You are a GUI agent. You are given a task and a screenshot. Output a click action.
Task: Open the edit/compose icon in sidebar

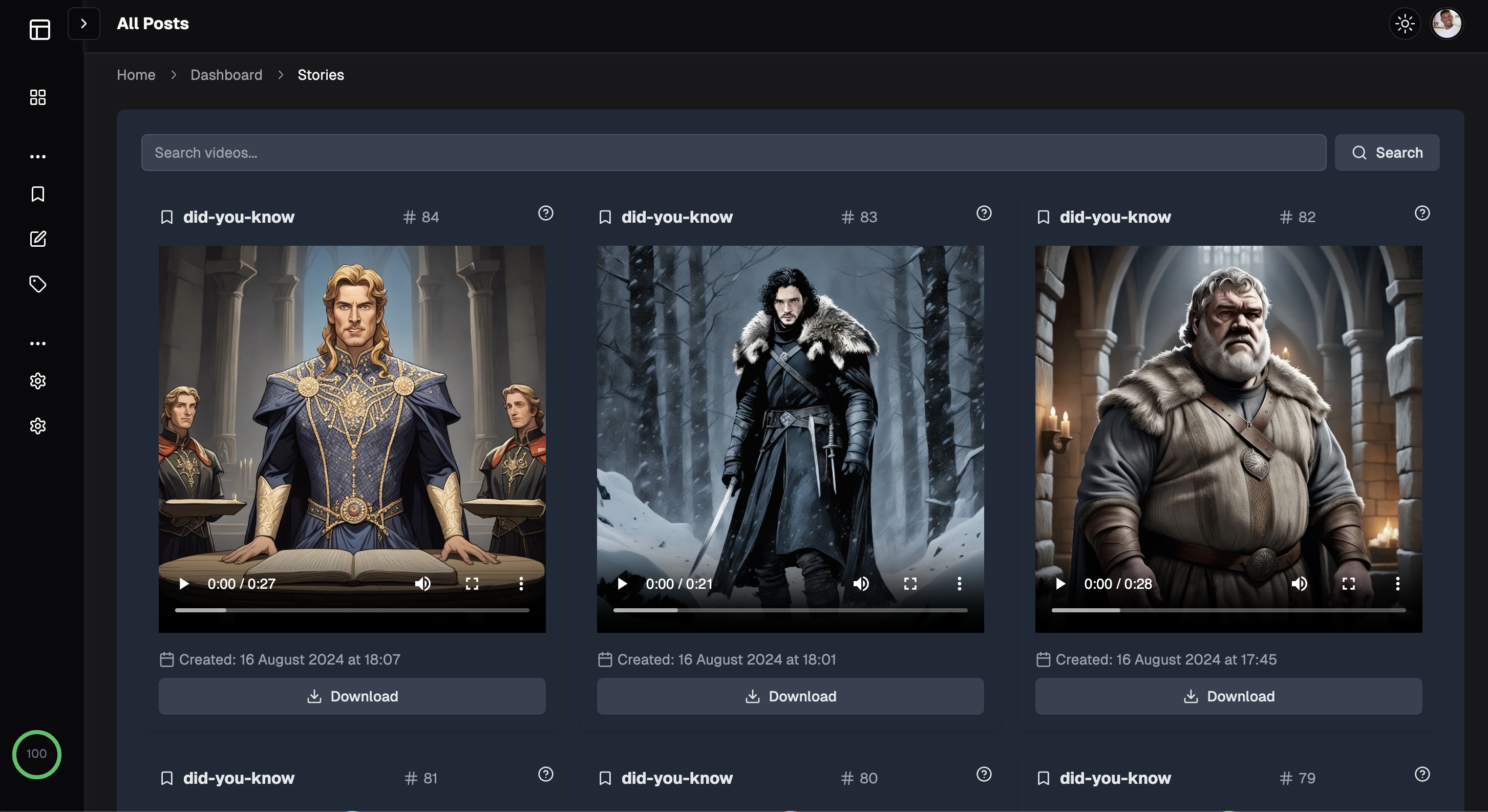(x=37, y=239)
